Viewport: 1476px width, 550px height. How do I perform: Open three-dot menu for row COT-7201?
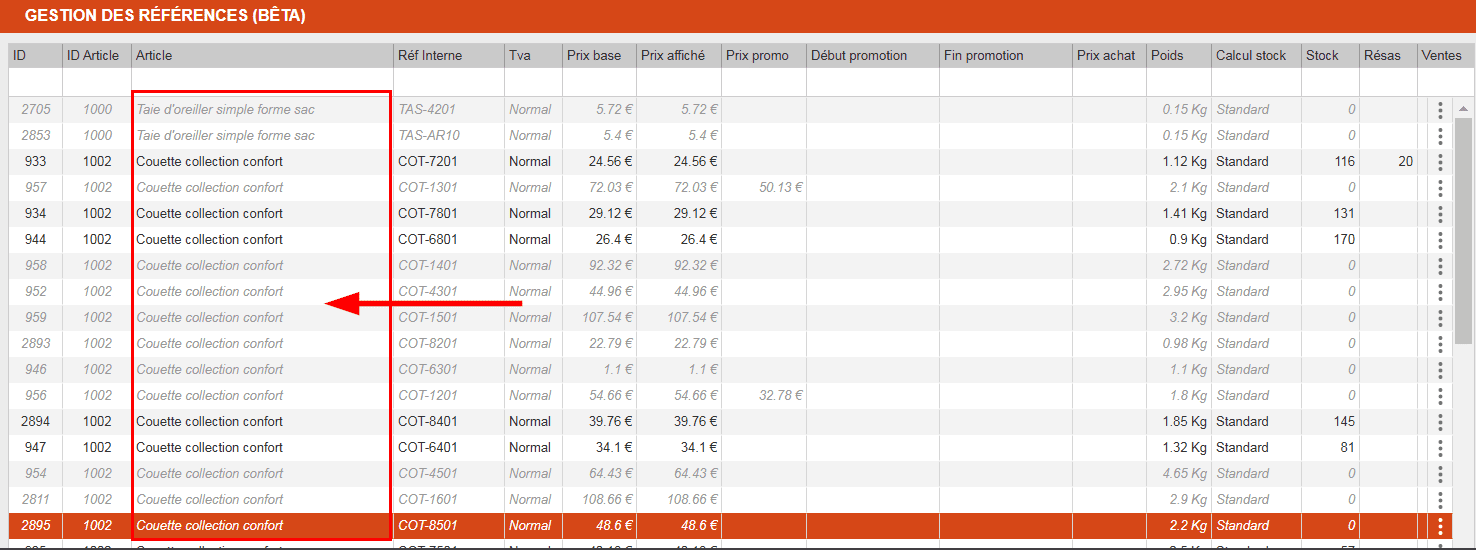click(1440, 161)
